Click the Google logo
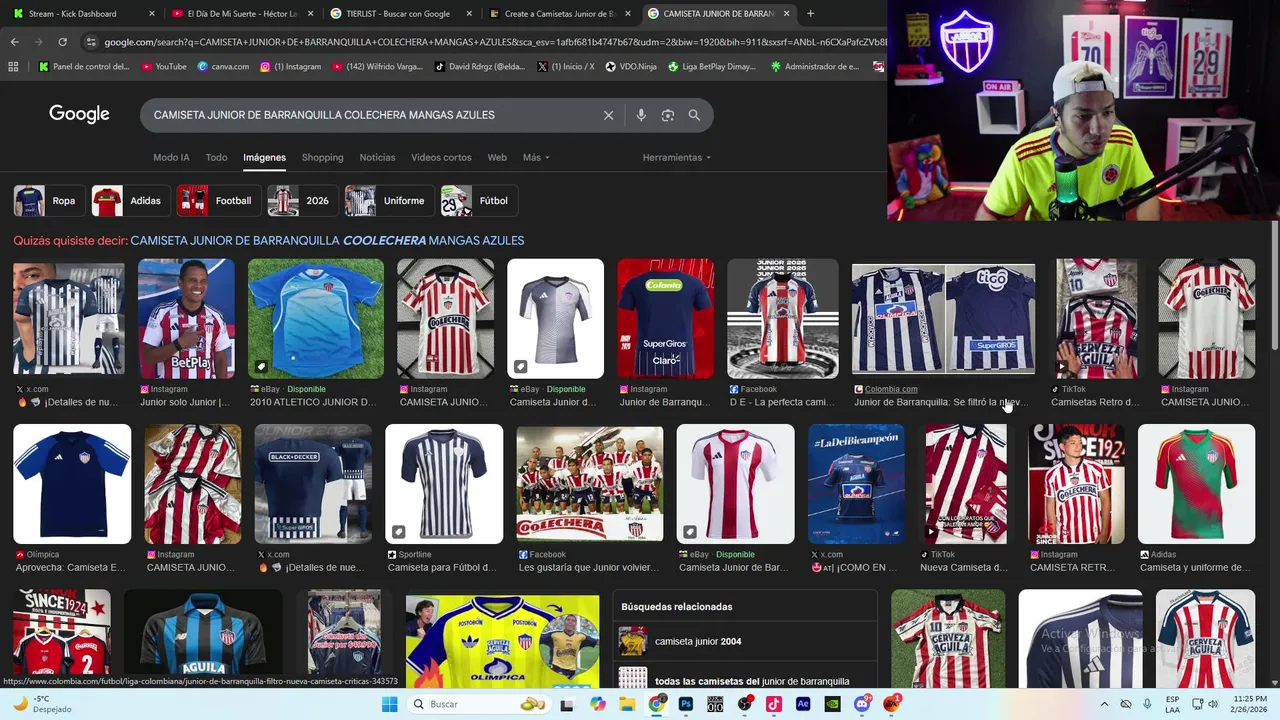The width and height of the screenshot is (1280, 720). tap(79, 114)
